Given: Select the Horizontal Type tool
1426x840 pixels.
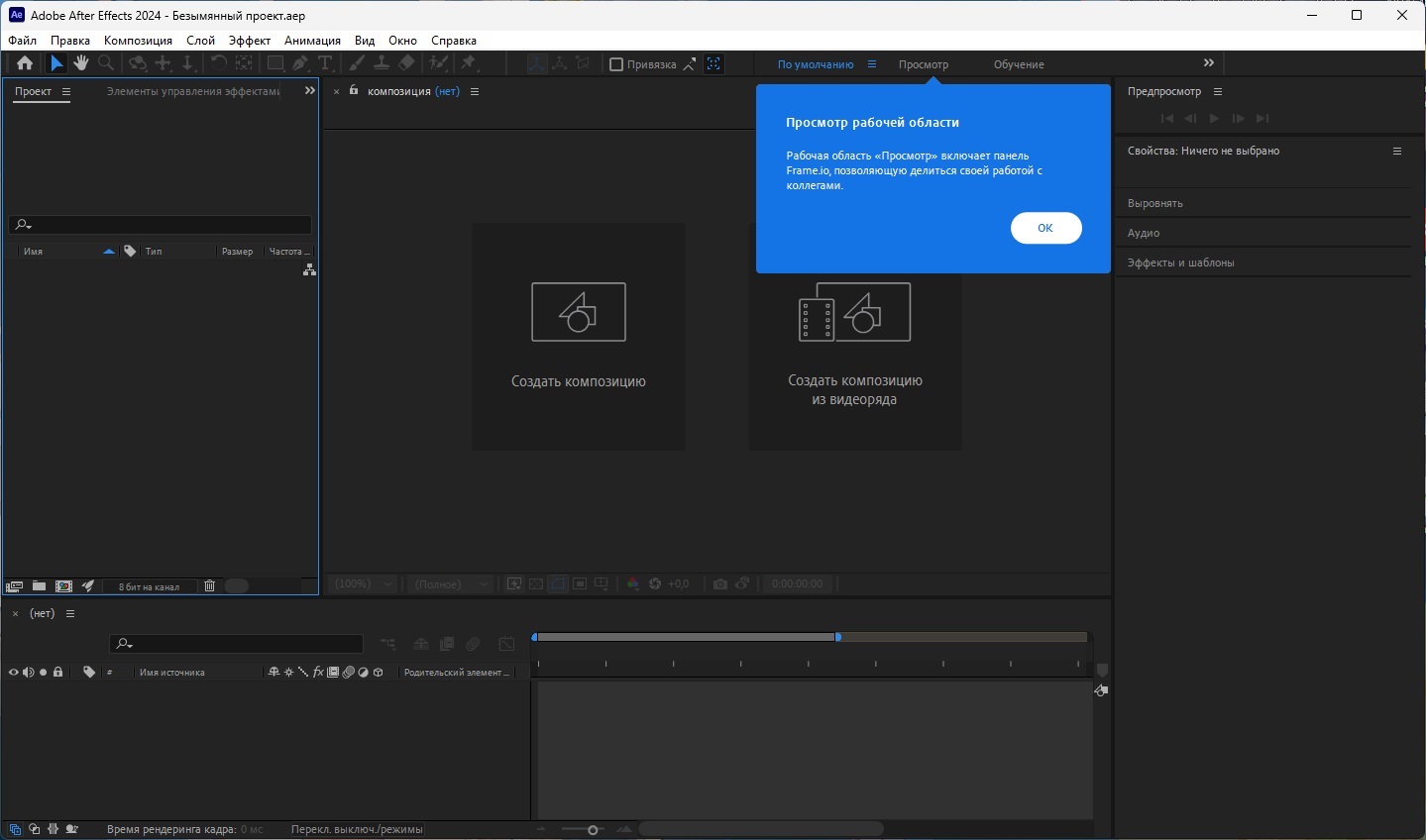Looking at the screenshot, I should point(325,63).
